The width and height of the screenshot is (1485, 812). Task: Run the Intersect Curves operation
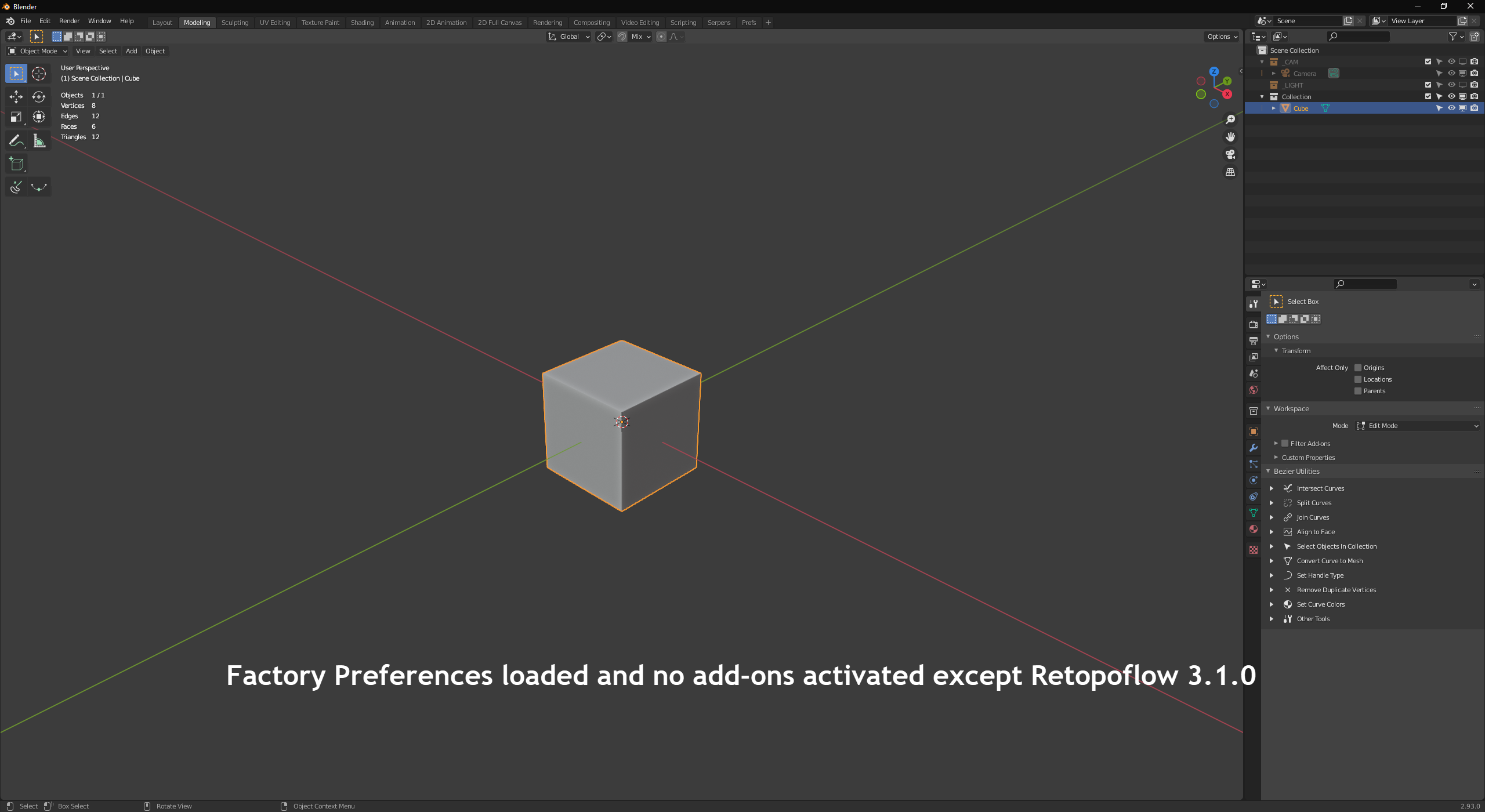point(1320,488)
